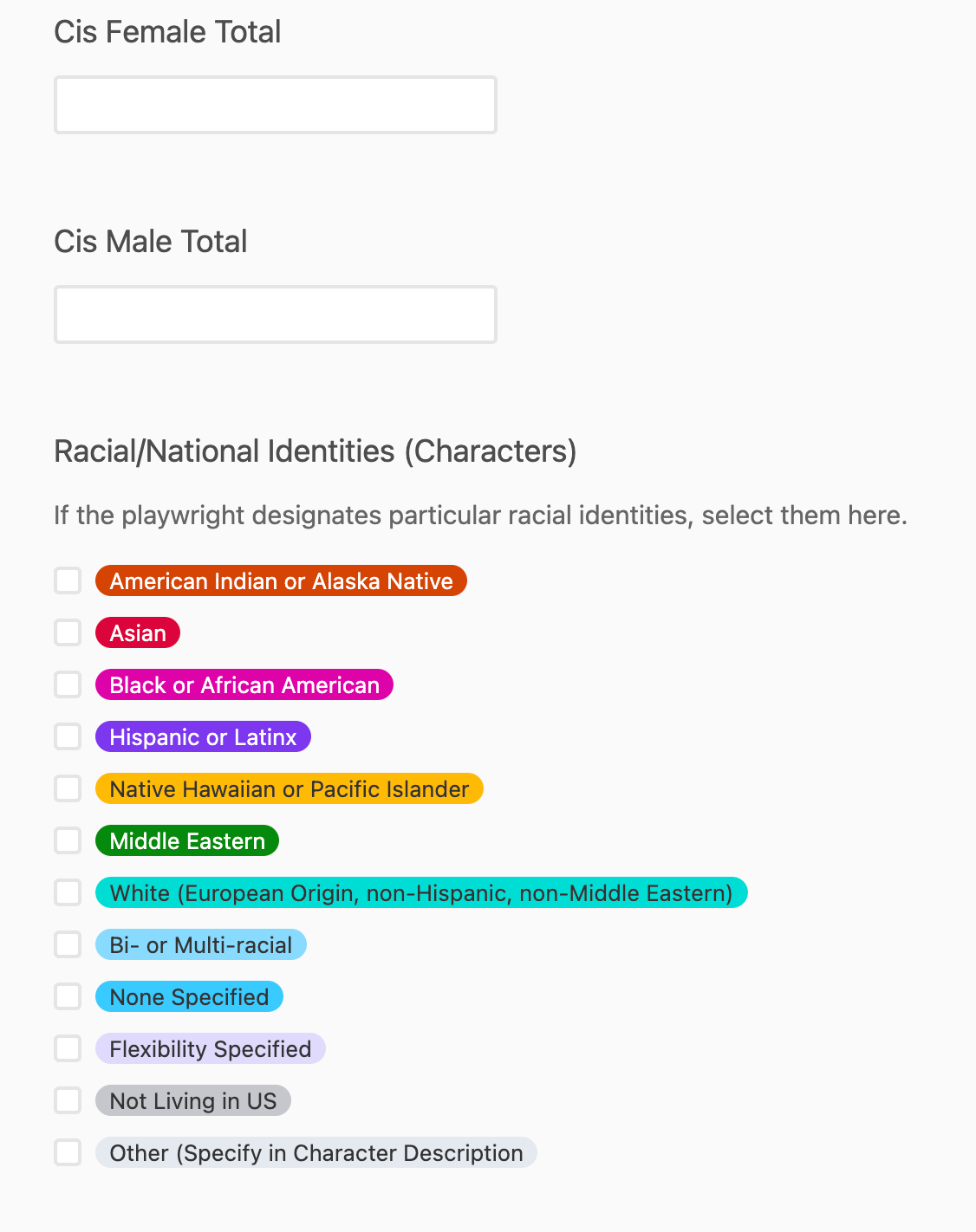This screenshot has height=1232, width=976.
Task: Click the Cis Female Total input field
Action: coord(276,105)
